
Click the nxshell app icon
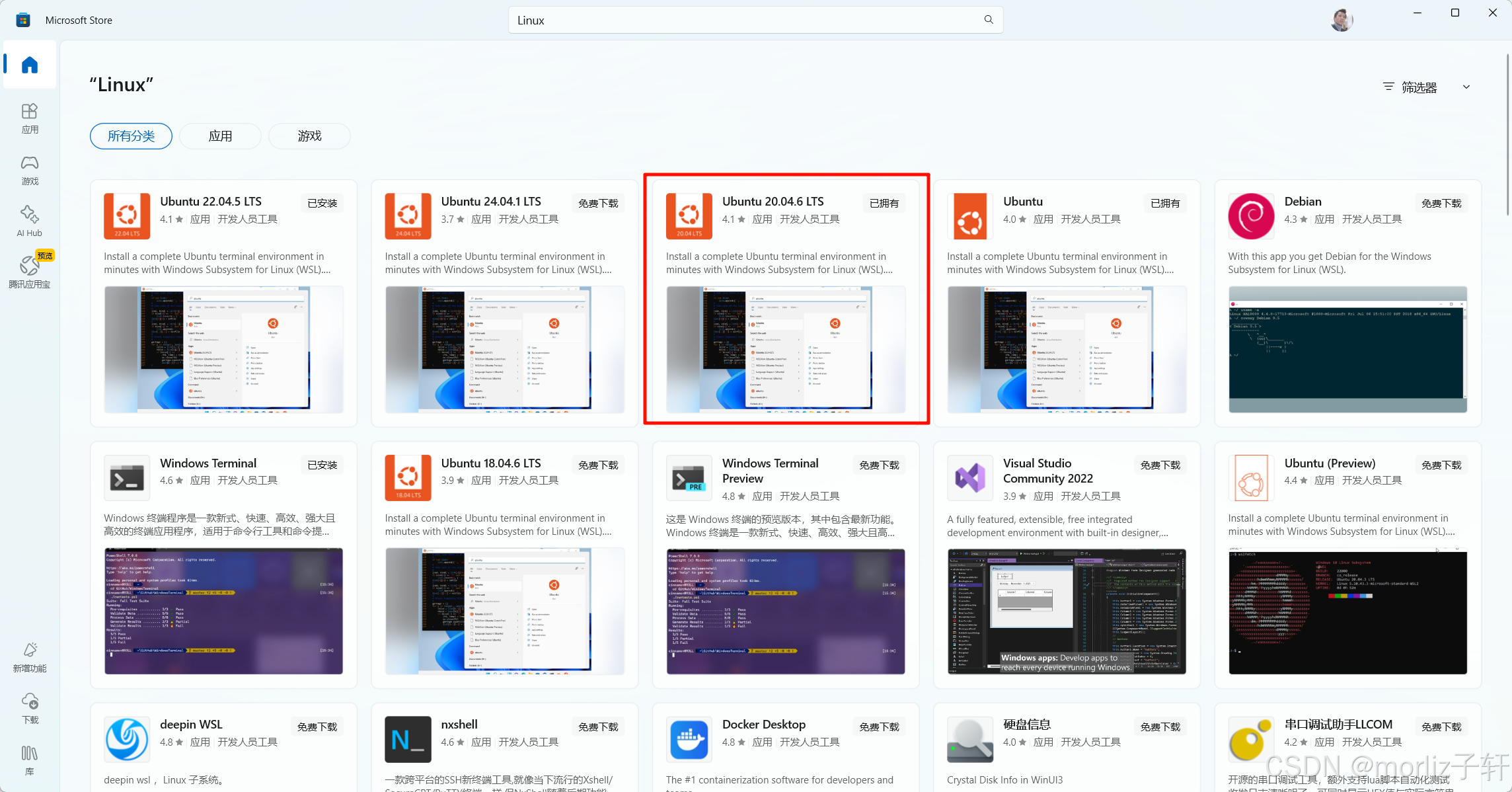[408, 739]
